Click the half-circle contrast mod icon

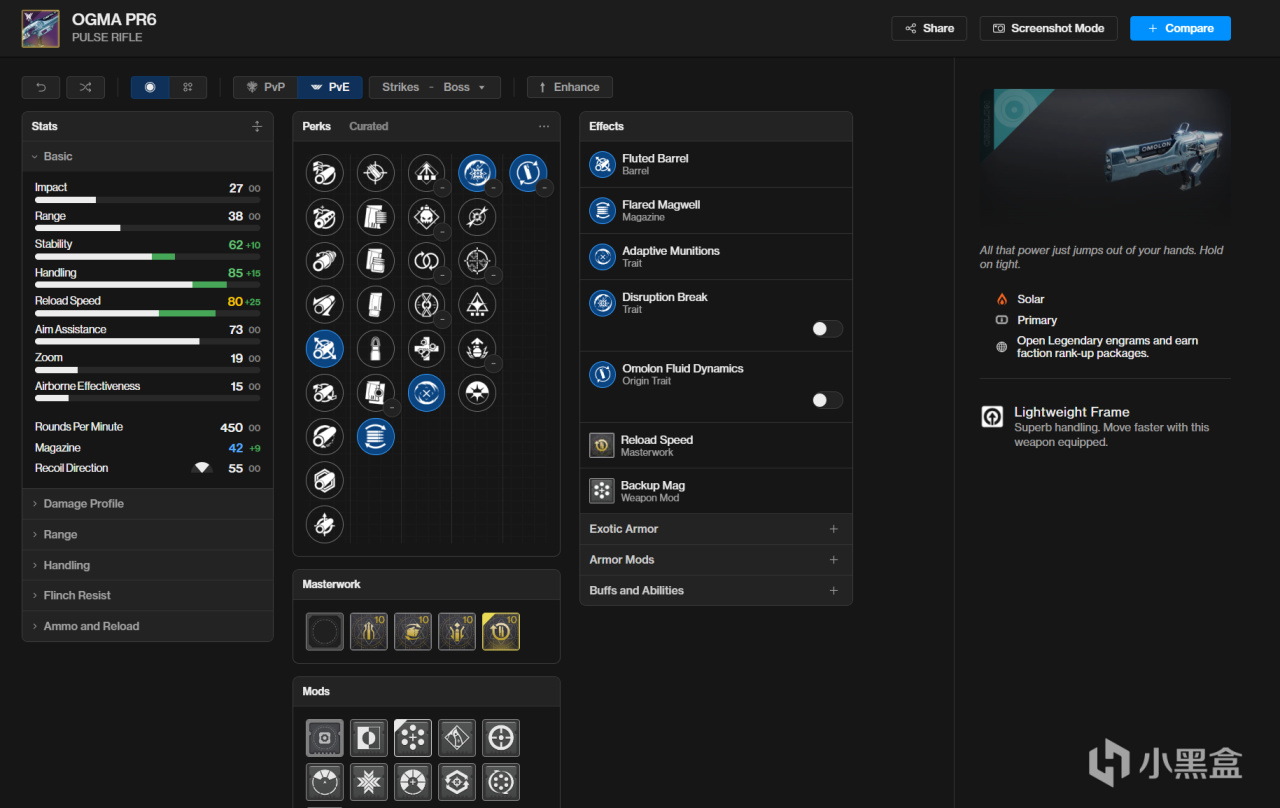[369, 738]
